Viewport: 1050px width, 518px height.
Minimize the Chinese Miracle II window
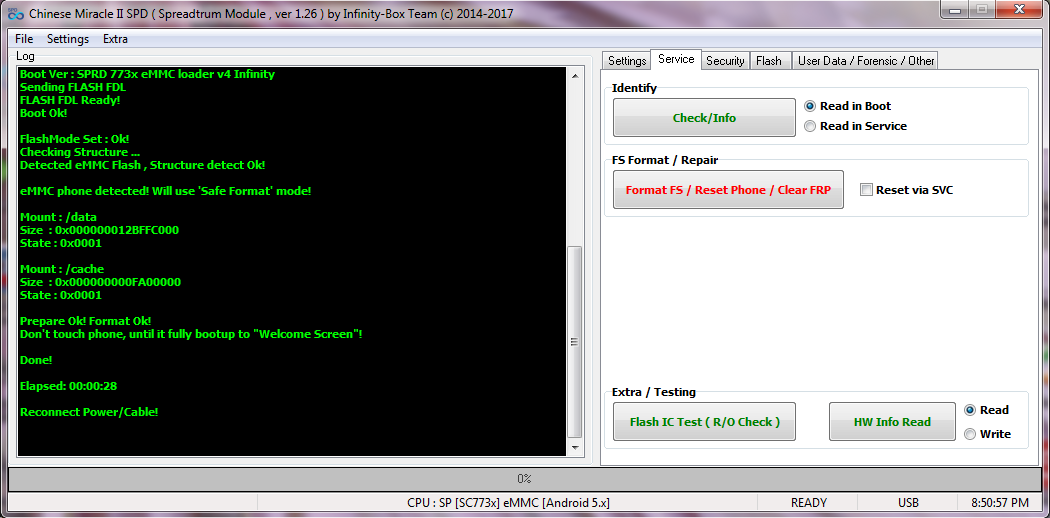click(x=955, y=9)
